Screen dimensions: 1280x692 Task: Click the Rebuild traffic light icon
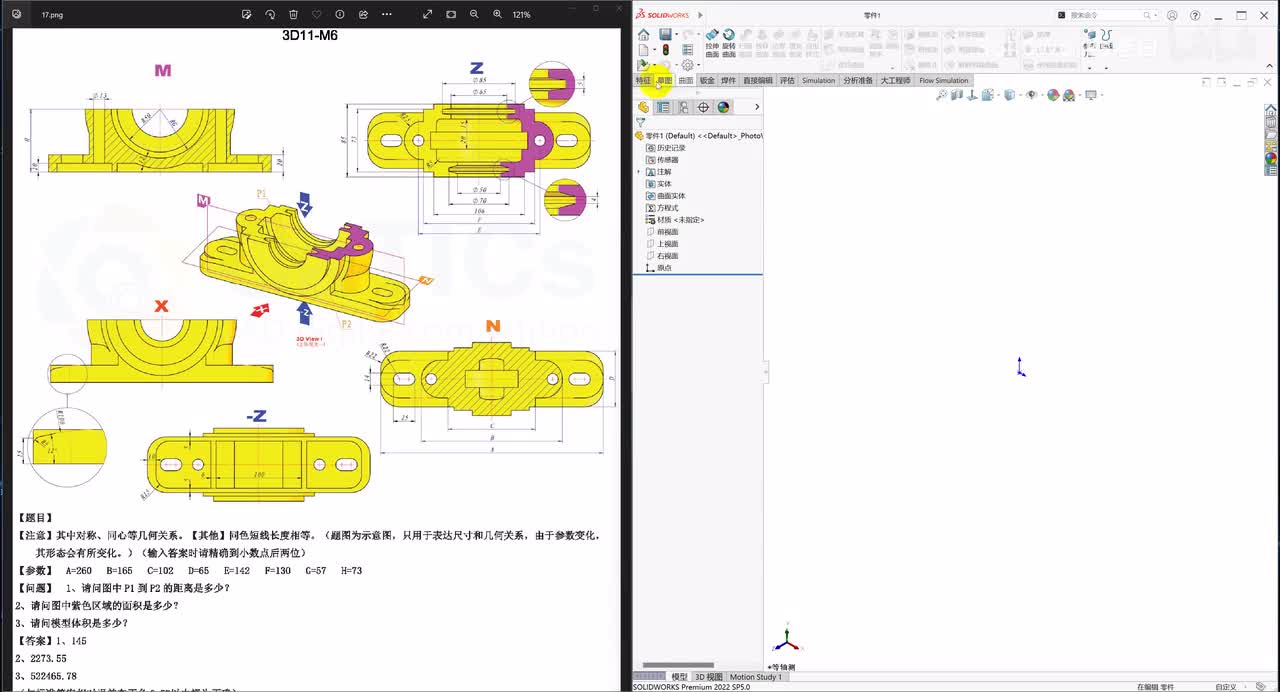tap(665, 49)
